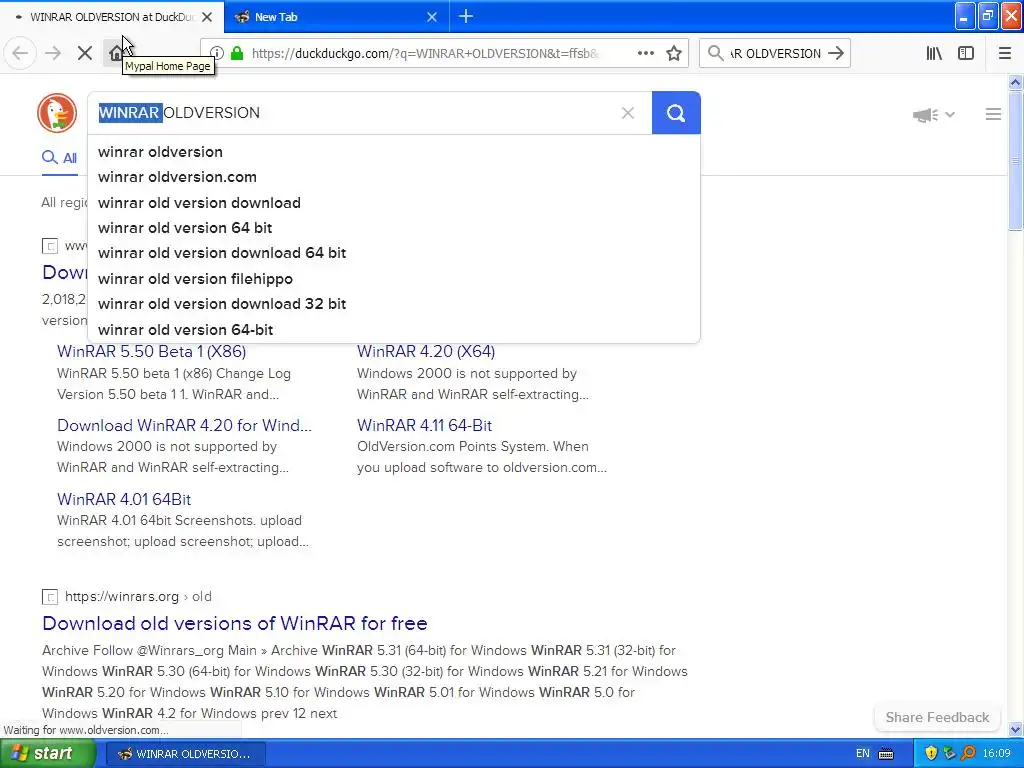Click the browser URL address field

(x=424, y=54)
